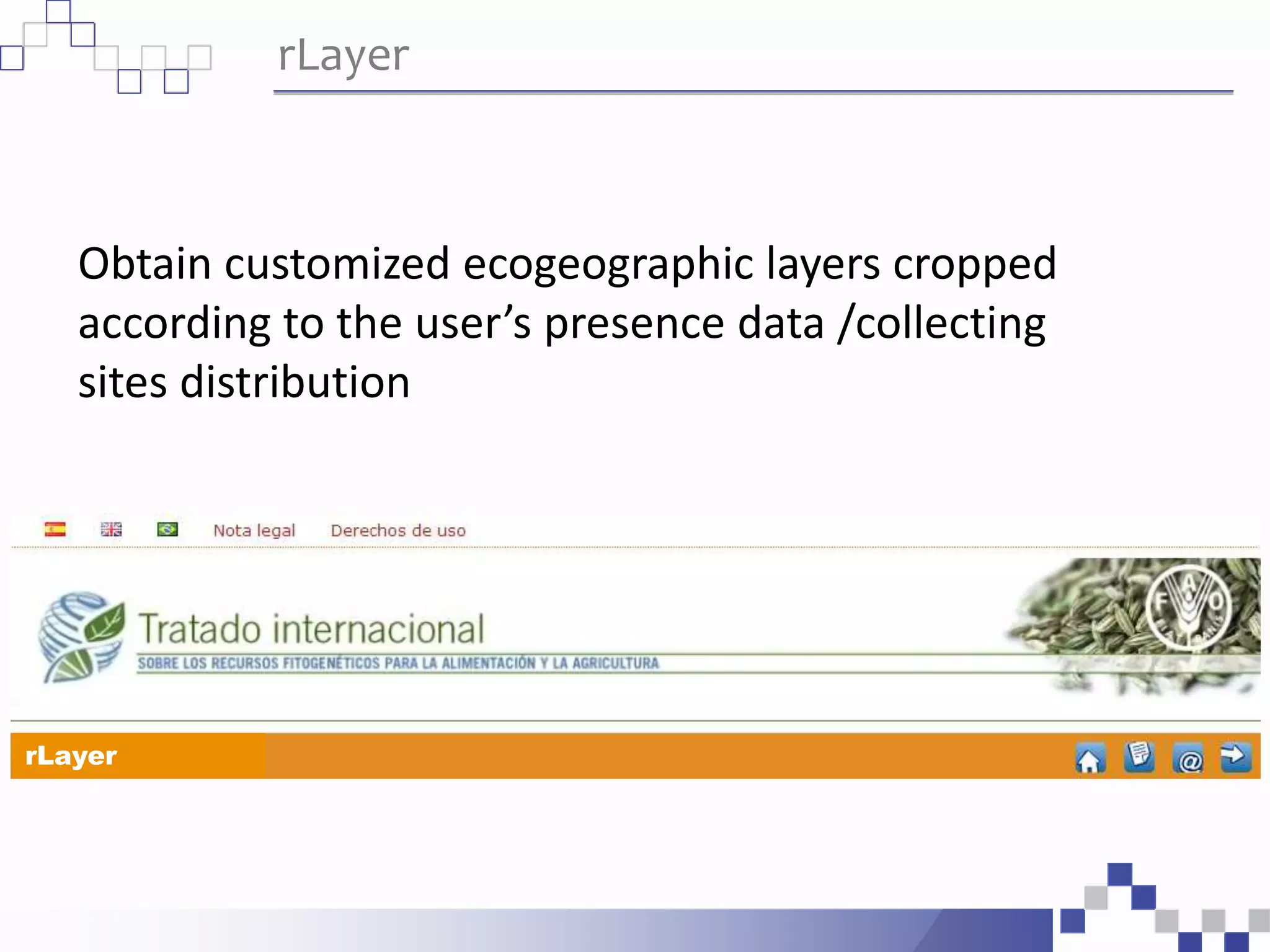Switch language using the Spanish flag
The image size is (1270, 952).
[x=55, y=529]
